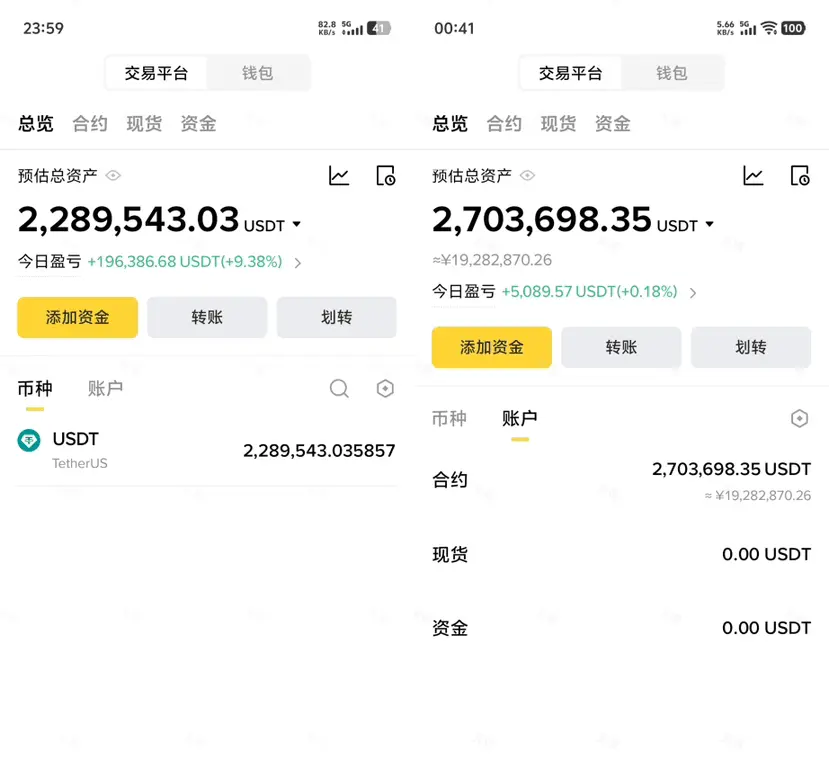Screen dimensions: 829x782
Task: Switch to 钱包 toggle in right screen
Action: [x=672, y=72]
